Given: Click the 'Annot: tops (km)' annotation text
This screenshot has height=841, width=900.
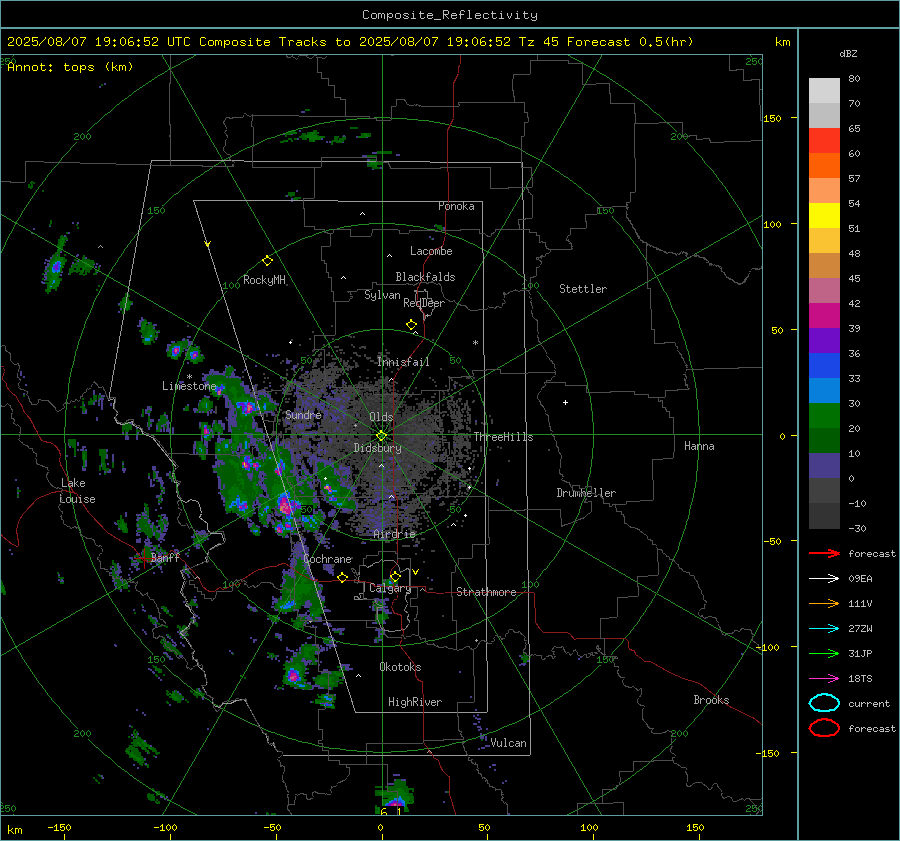Looking at the screenshot, I should click(x=70, y=67).
